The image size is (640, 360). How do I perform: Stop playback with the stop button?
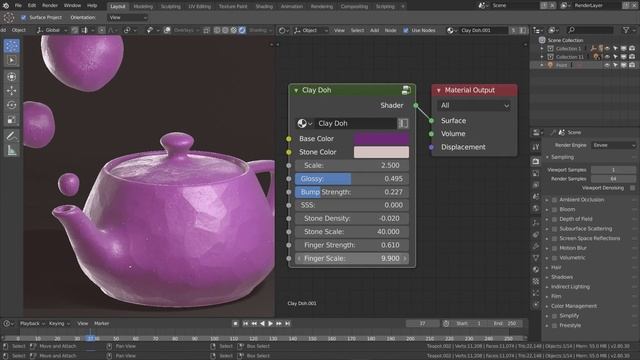[x=236, y=323]
